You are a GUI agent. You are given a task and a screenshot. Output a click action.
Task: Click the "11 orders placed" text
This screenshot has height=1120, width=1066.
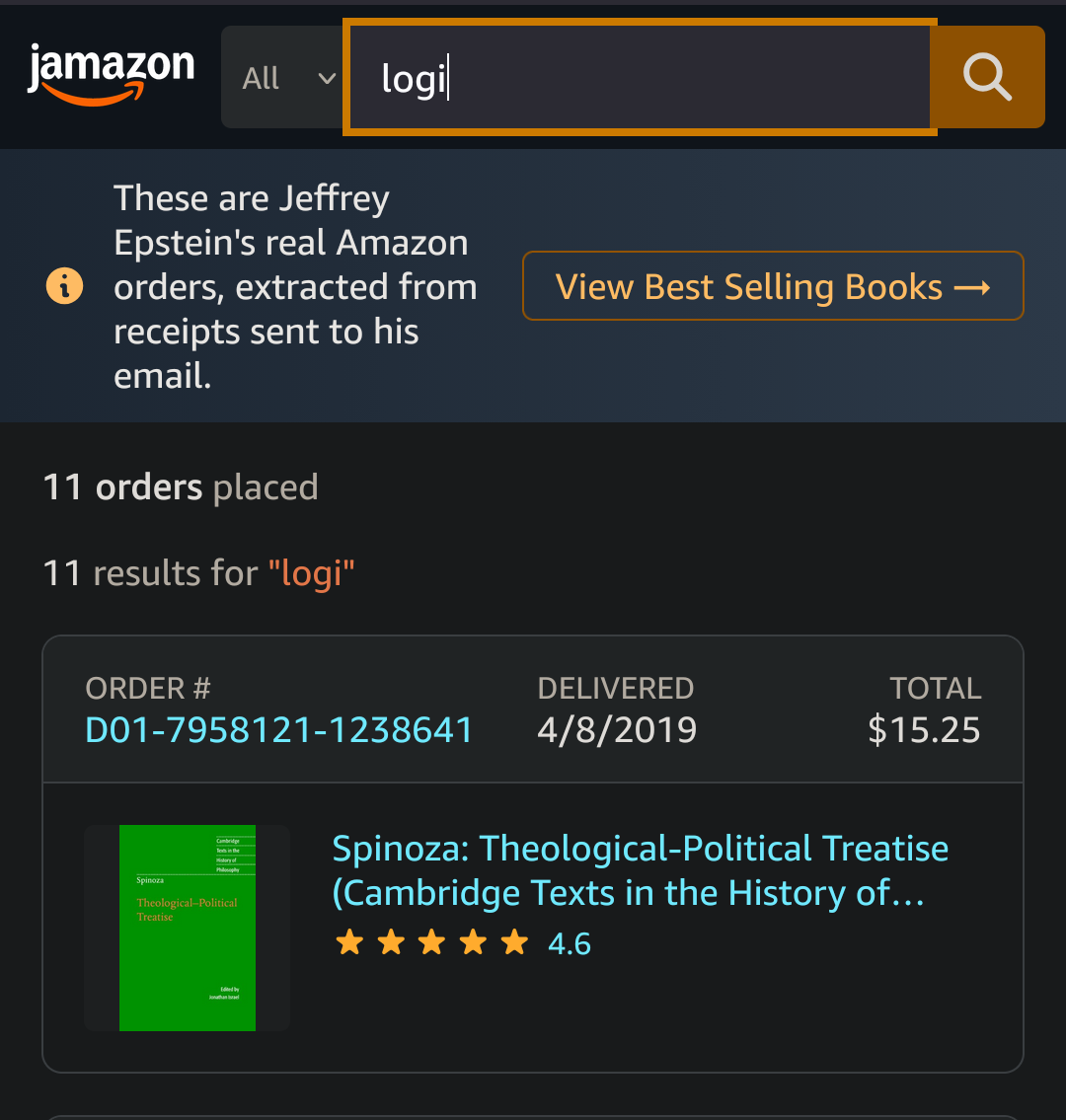pos(181,486)
